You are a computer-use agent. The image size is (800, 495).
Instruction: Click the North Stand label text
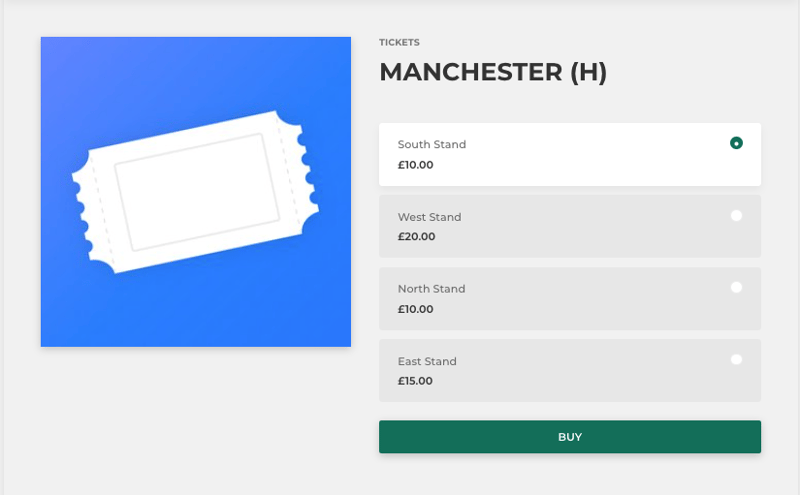(431, 289)
